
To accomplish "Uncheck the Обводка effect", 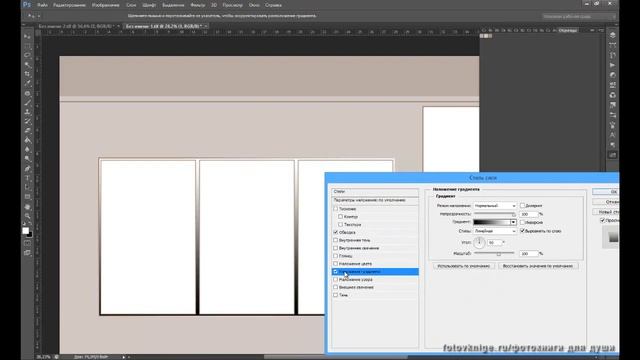I will [336, 232].
